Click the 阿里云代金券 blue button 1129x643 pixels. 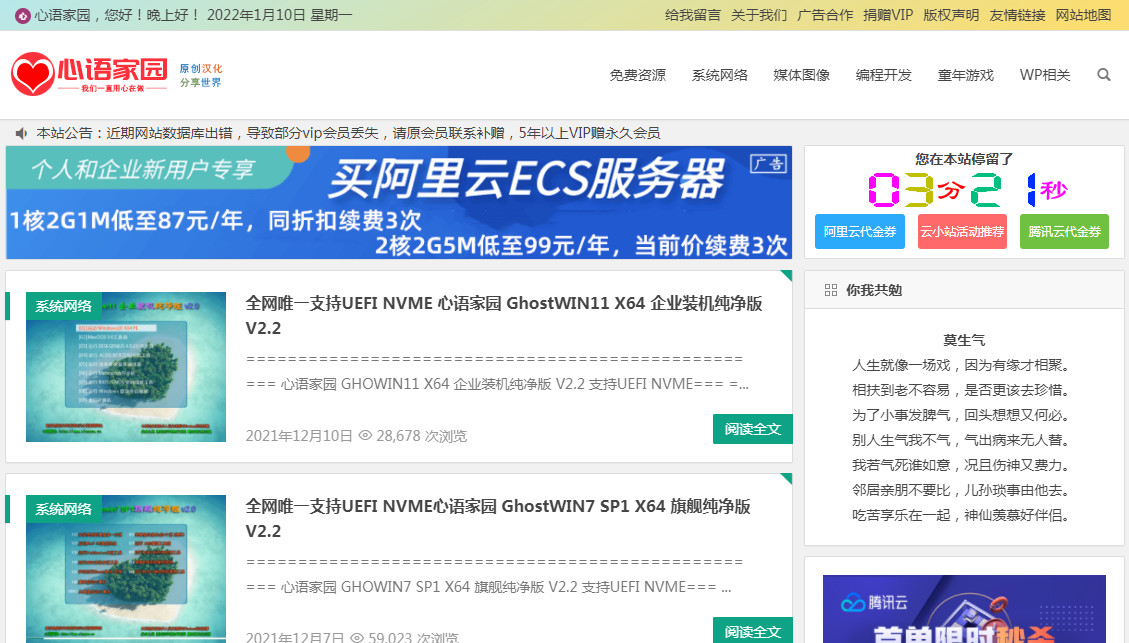860,231
